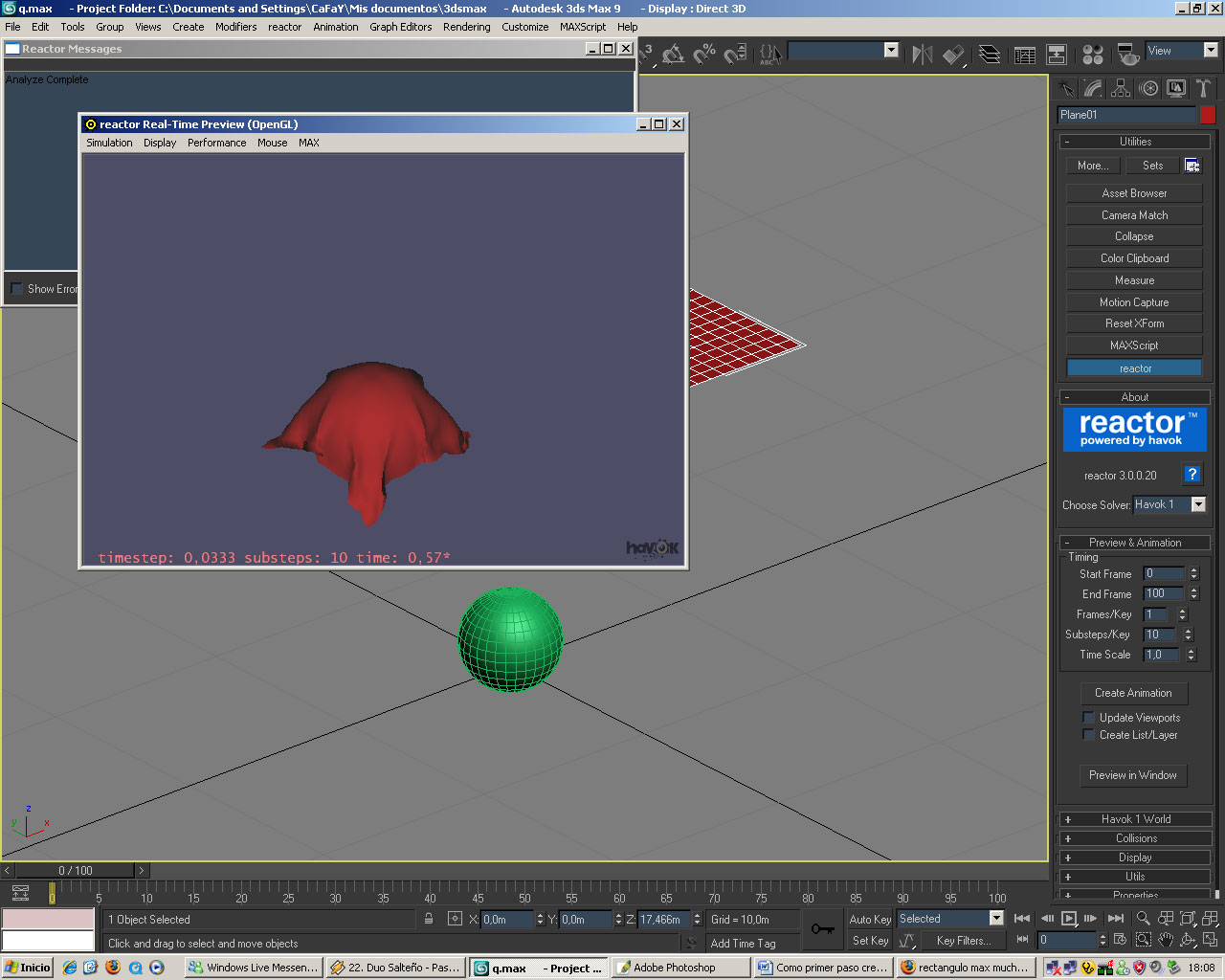Toggle Key Mode next to frame field
The image size is (1225, 980).
1022,940
